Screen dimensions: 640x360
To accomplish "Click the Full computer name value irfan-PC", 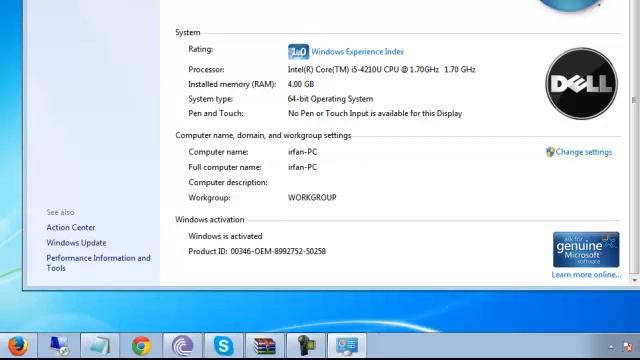I will (302, 167).
